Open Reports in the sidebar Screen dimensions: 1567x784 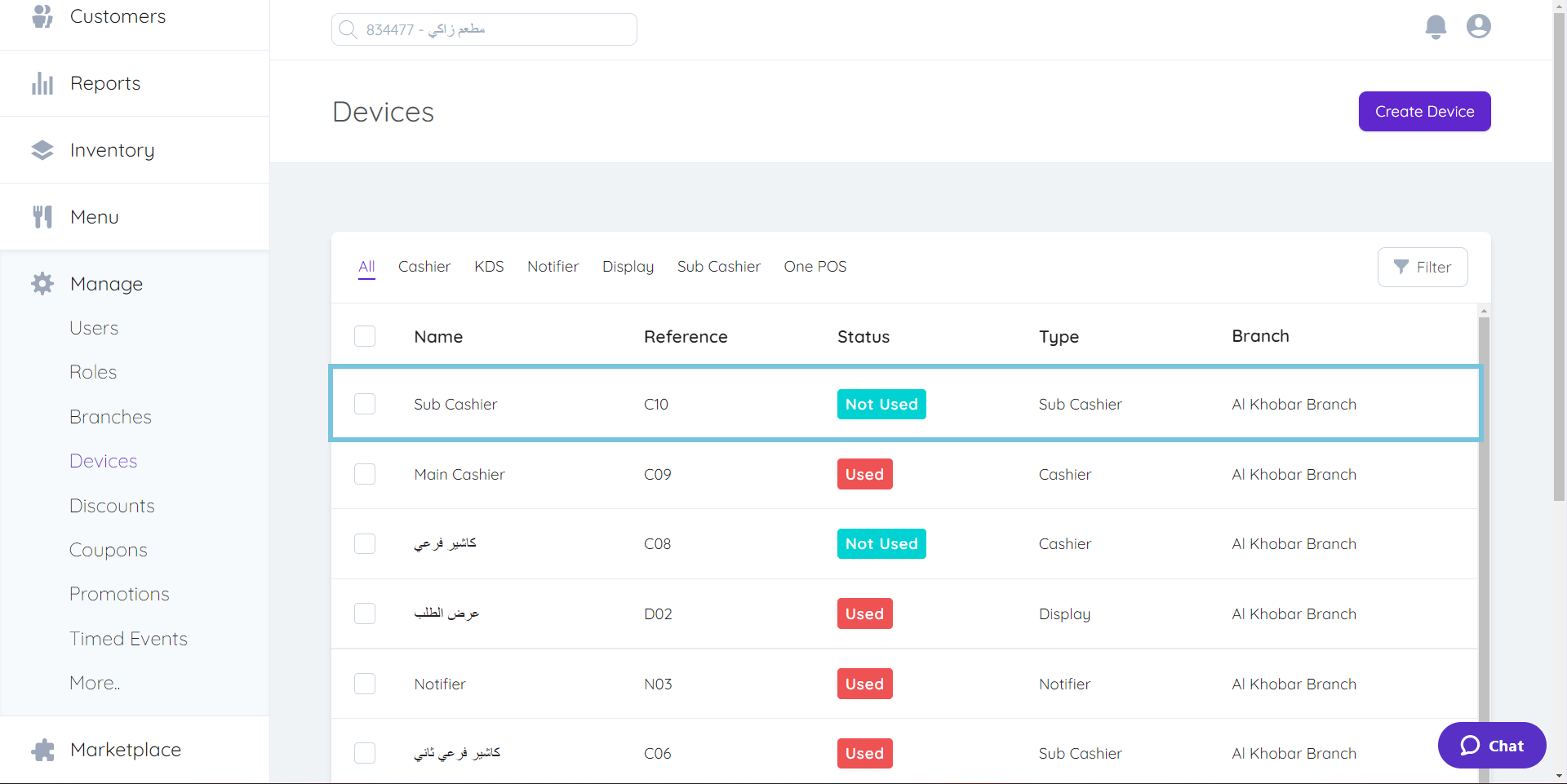pyautogui.click(x=105, y=83)
